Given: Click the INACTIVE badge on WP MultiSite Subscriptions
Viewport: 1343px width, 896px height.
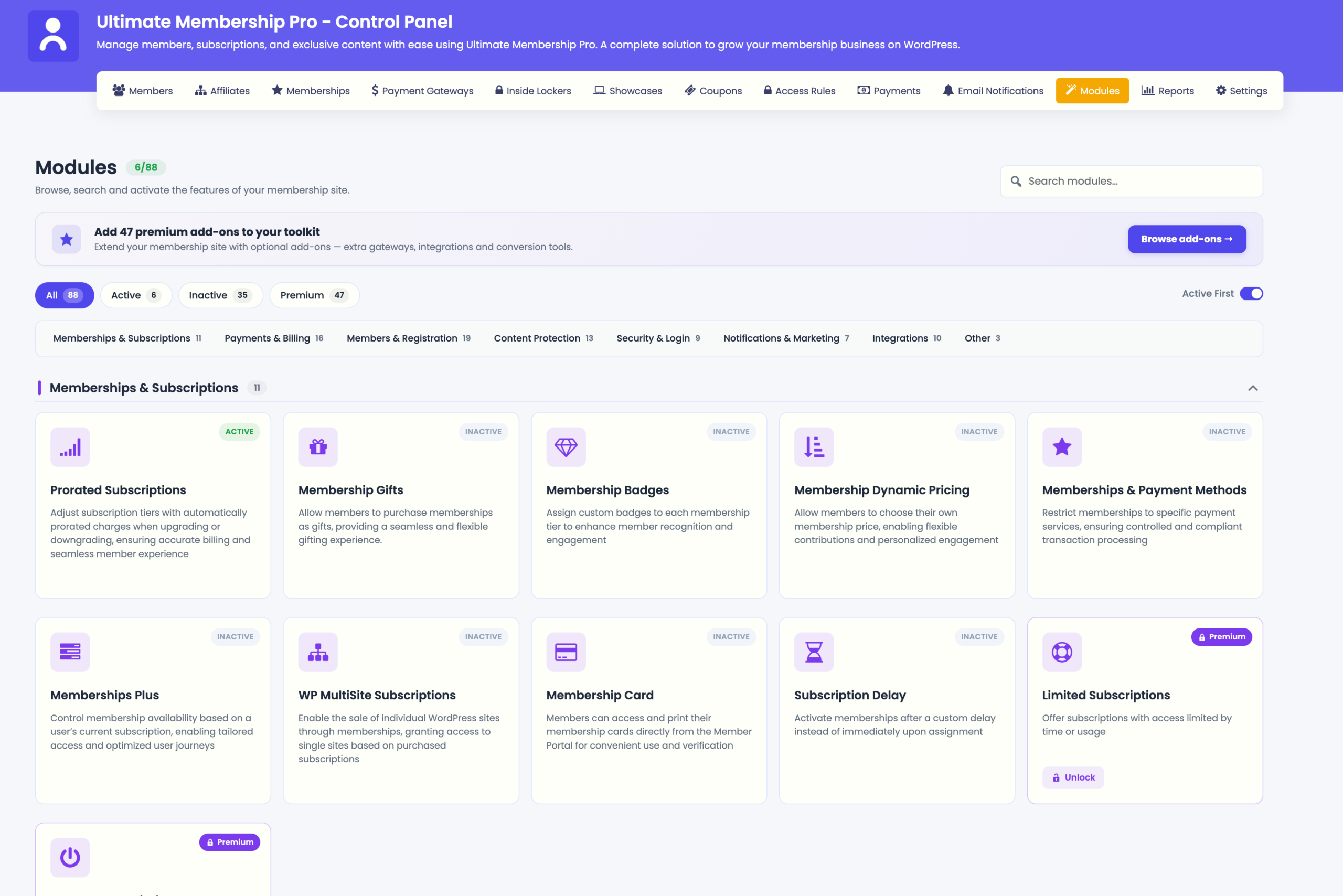Looking at the screenshot, I should point(483,636).
